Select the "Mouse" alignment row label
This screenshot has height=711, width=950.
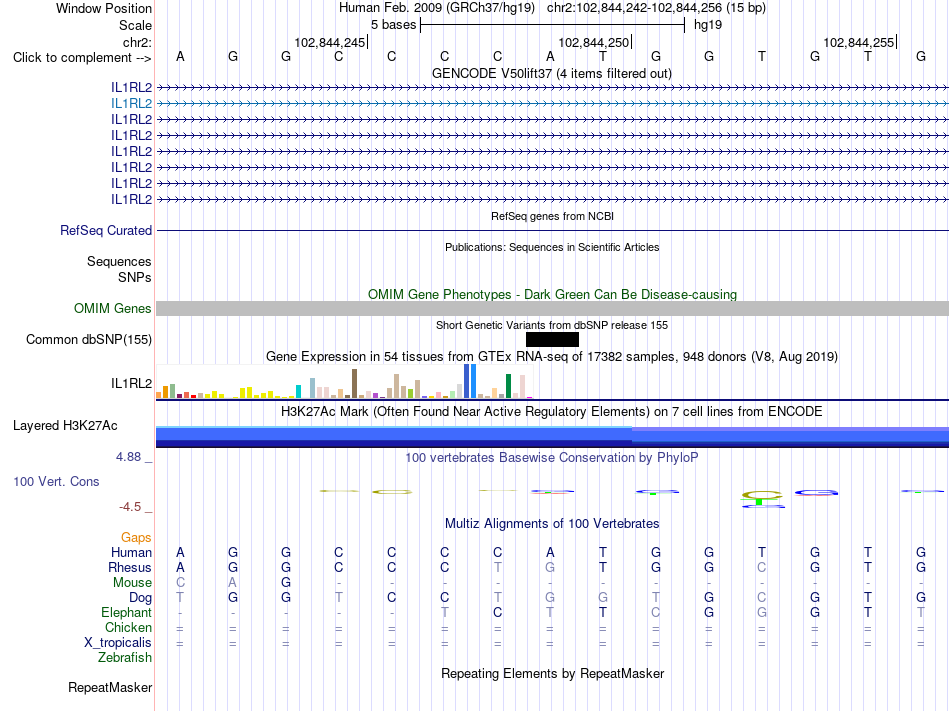pos(132,583)
